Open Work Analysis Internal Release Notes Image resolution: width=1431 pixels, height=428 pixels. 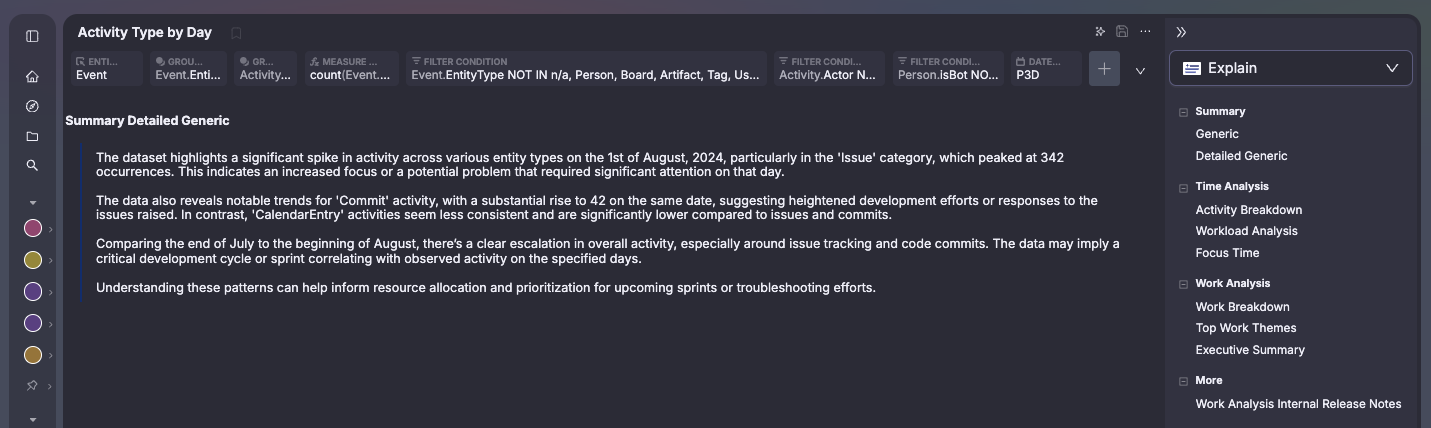tap(1298, 404)
